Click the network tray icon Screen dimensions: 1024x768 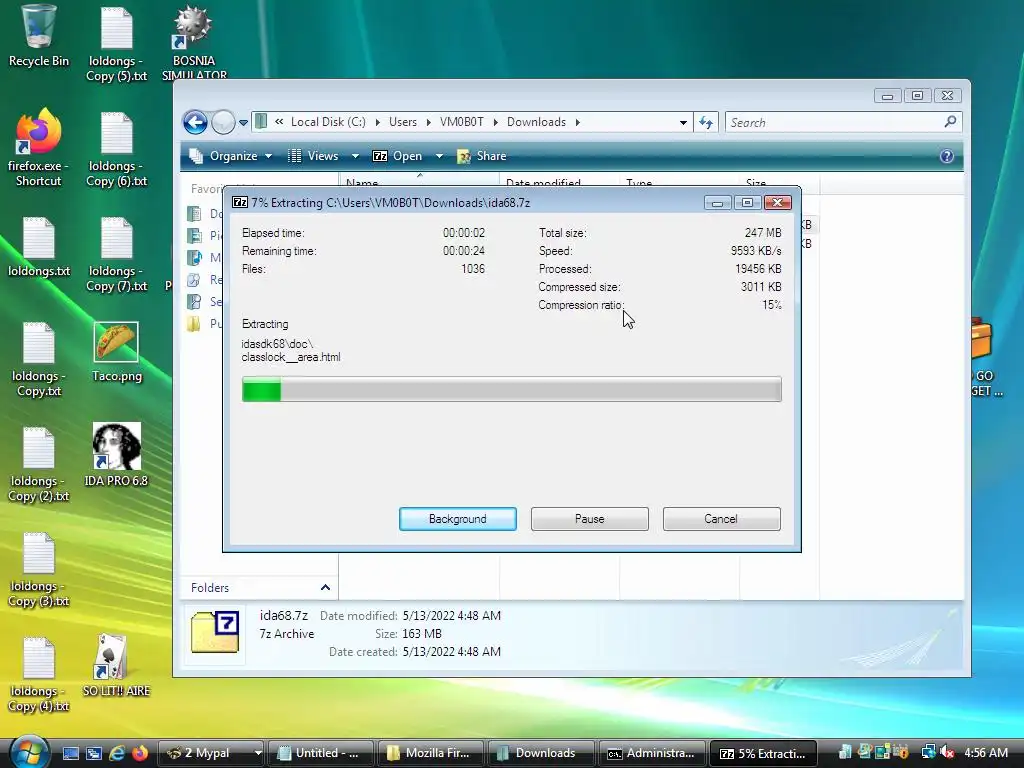click(x=928, y=753)
